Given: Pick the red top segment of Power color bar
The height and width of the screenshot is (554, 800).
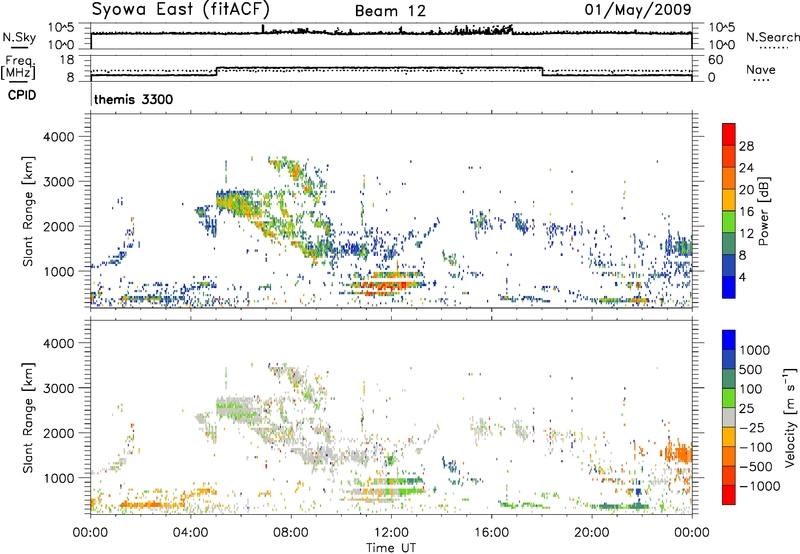Looking at the screenshot, I should 729,134.
